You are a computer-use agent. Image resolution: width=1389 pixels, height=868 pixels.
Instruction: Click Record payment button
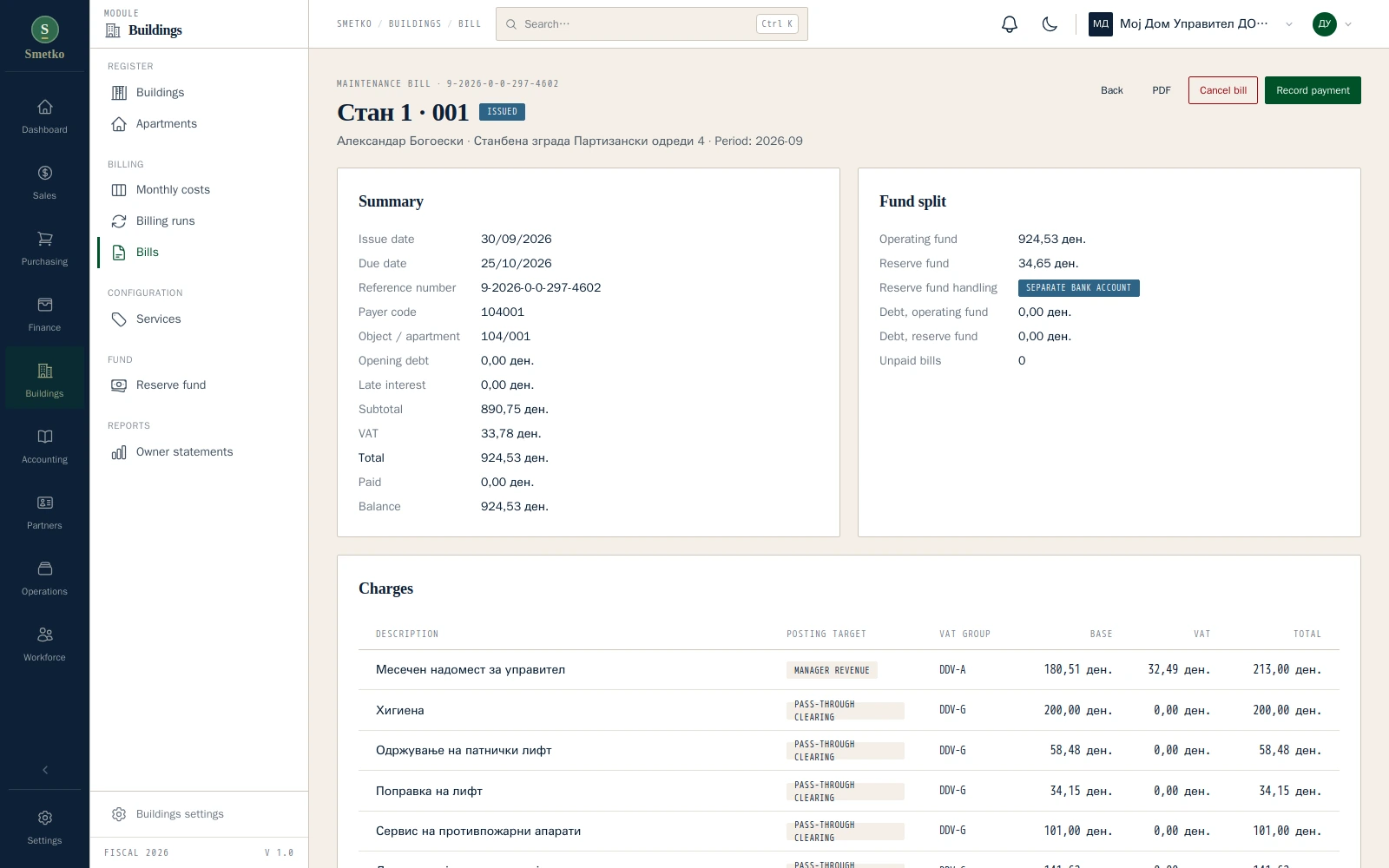1313,90
